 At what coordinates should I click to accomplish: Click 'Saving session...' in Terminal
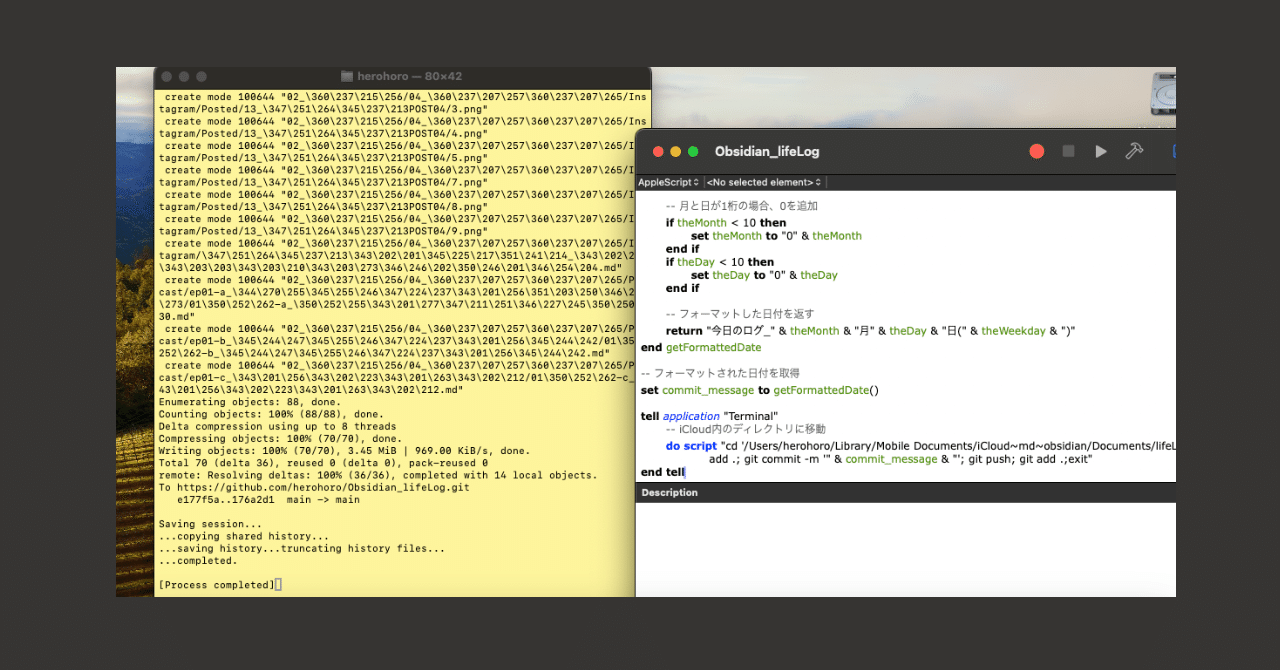coord(210,524)
